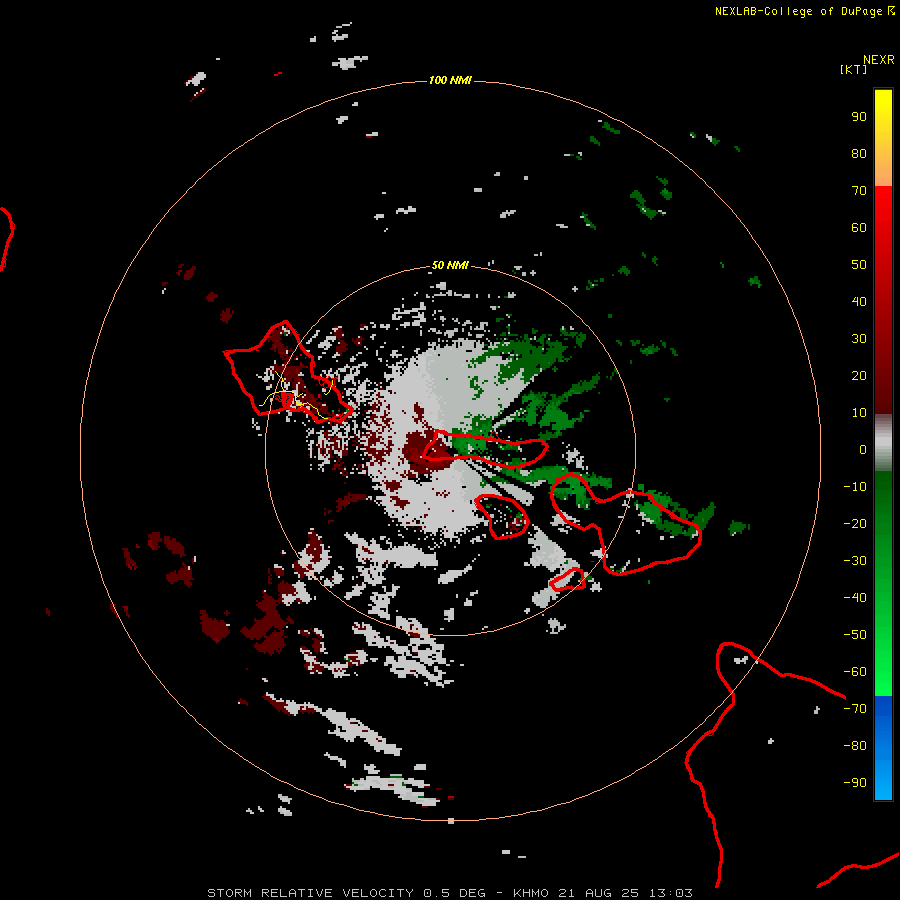
Task: Click the NEXLAB-College of DuPage title text
Action: (x=798, y=11)
